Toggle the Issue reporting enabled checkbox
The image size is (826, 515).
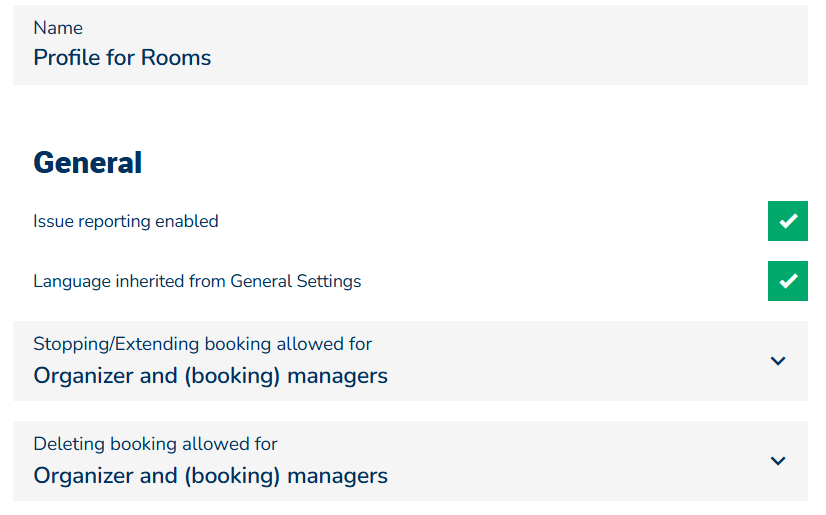788,221
